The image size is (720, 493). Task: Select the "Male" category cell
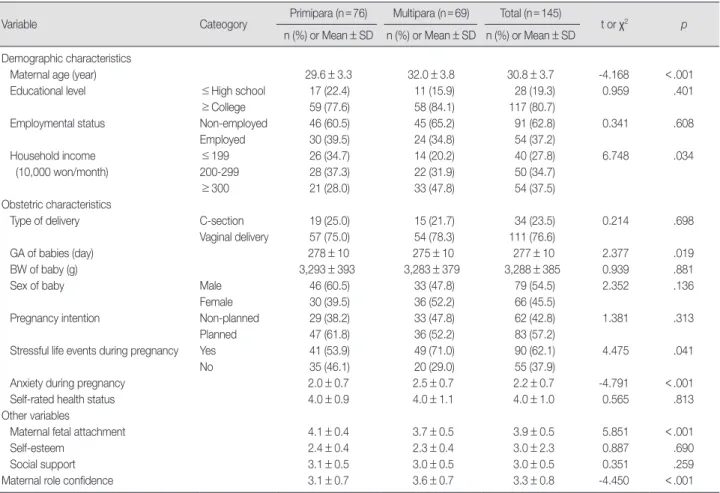210,286
